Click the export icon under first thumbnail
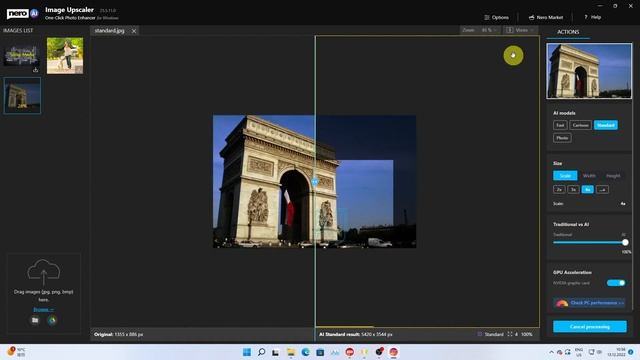The height and width of the screenshot is (360, 640). [36, 70]
